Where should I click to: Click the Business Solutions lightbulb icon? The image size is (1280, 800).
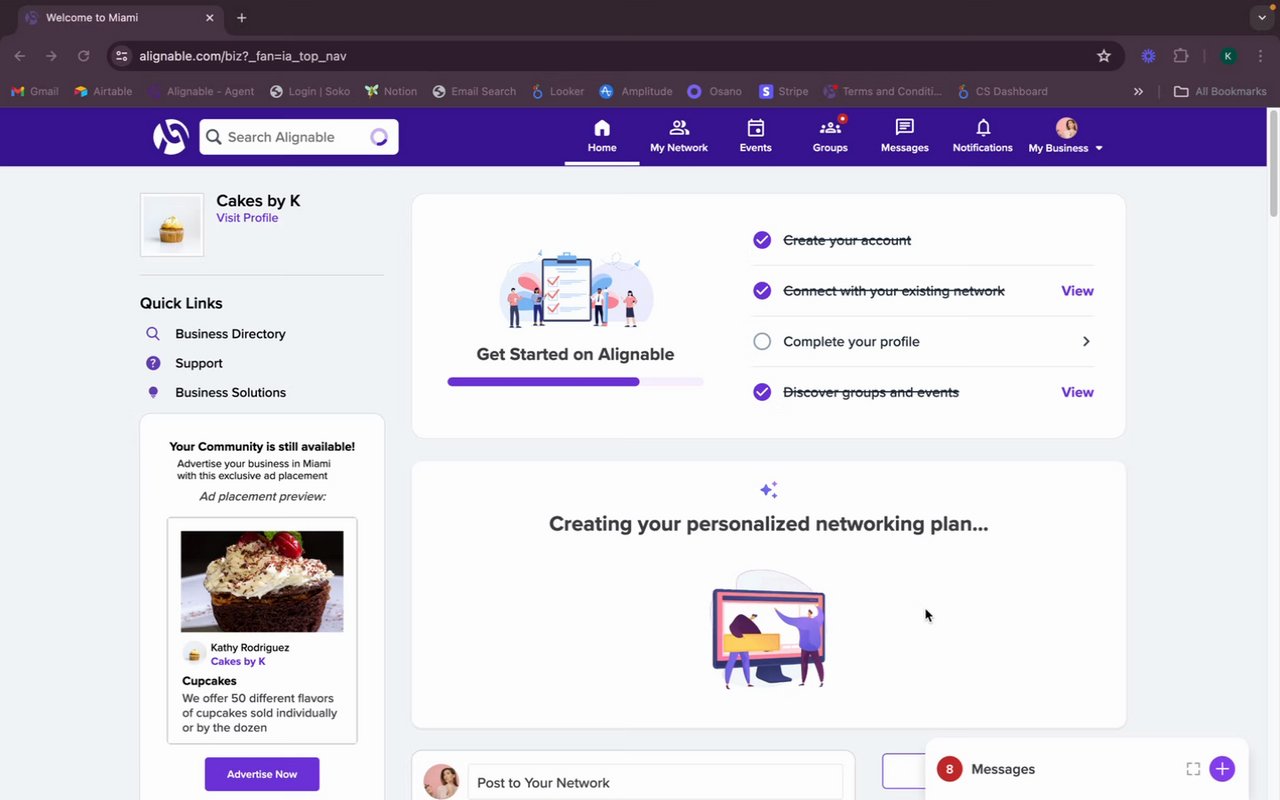coord(153,393)
